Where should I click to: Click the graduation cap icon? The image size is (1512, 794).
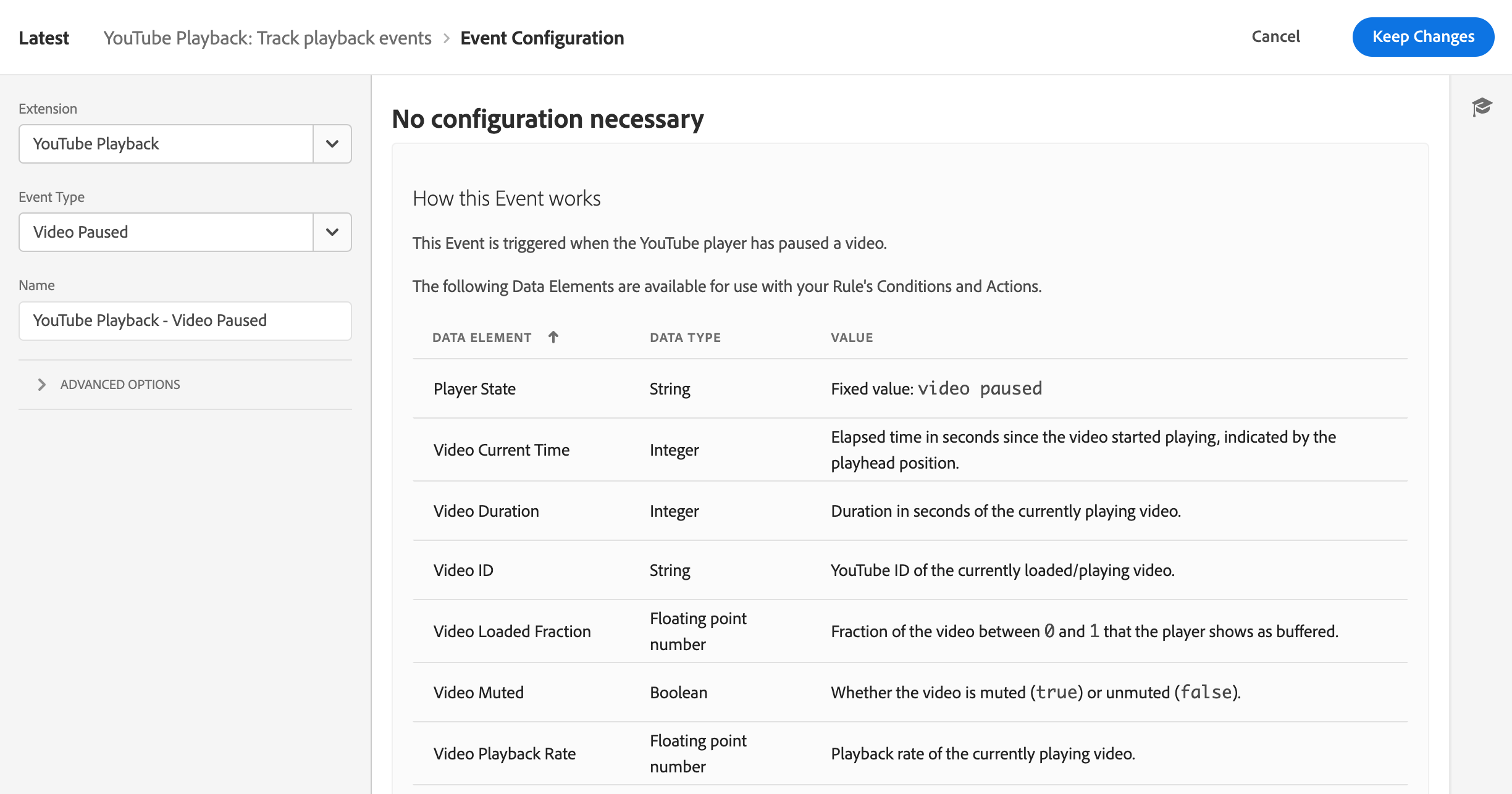pos(1483,107)
